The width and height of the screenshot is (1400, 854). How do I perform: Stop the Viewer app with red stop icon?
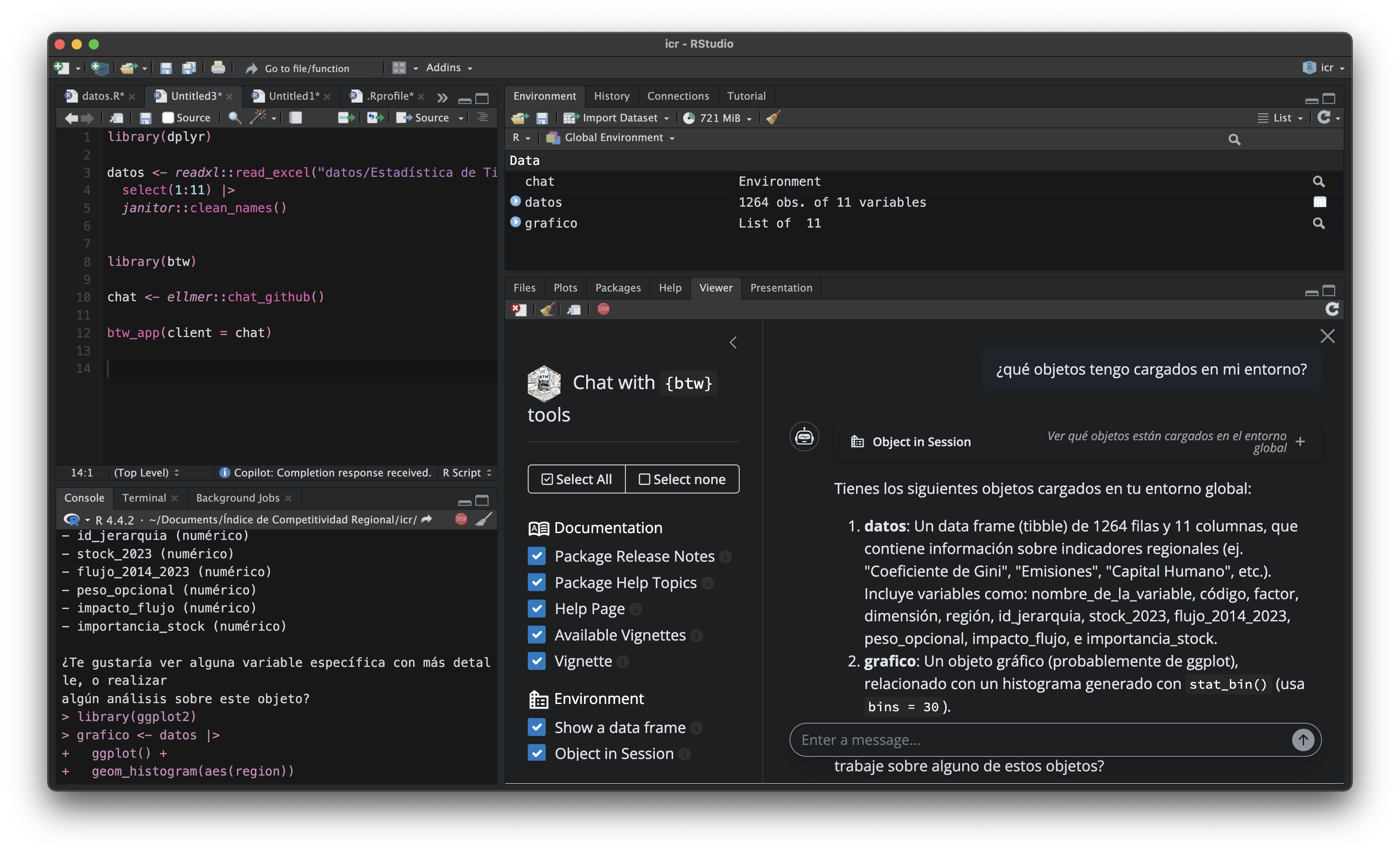[x=603, y=309]
